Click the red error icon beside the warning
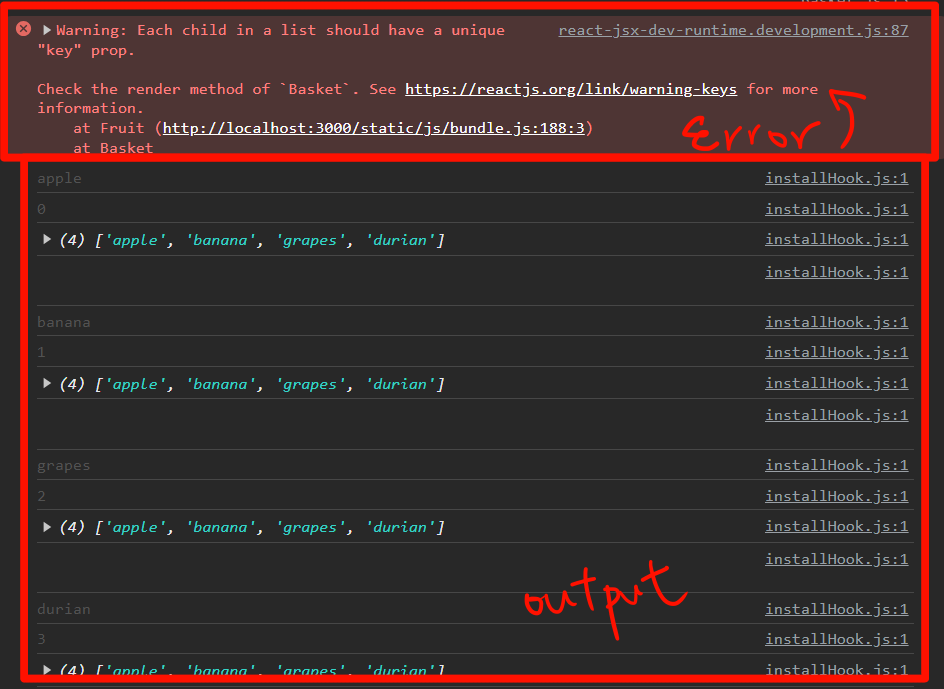Image resolution: width=944 pixels, height=689 pixels. point(23,29)
